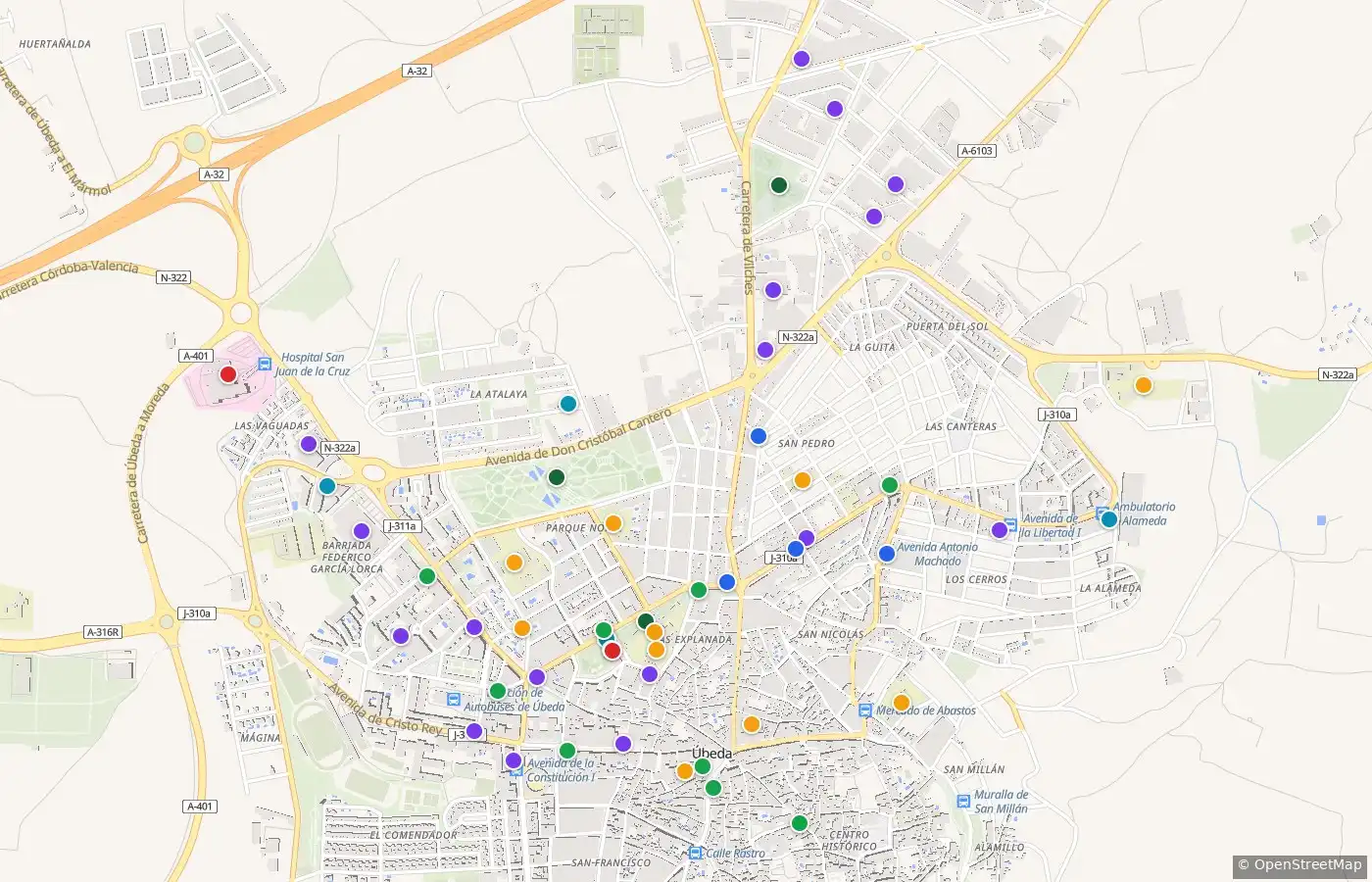Select the blue marker above San Pedro label
The height and width of the screenshot is (882, 1372).
(758, 436)
